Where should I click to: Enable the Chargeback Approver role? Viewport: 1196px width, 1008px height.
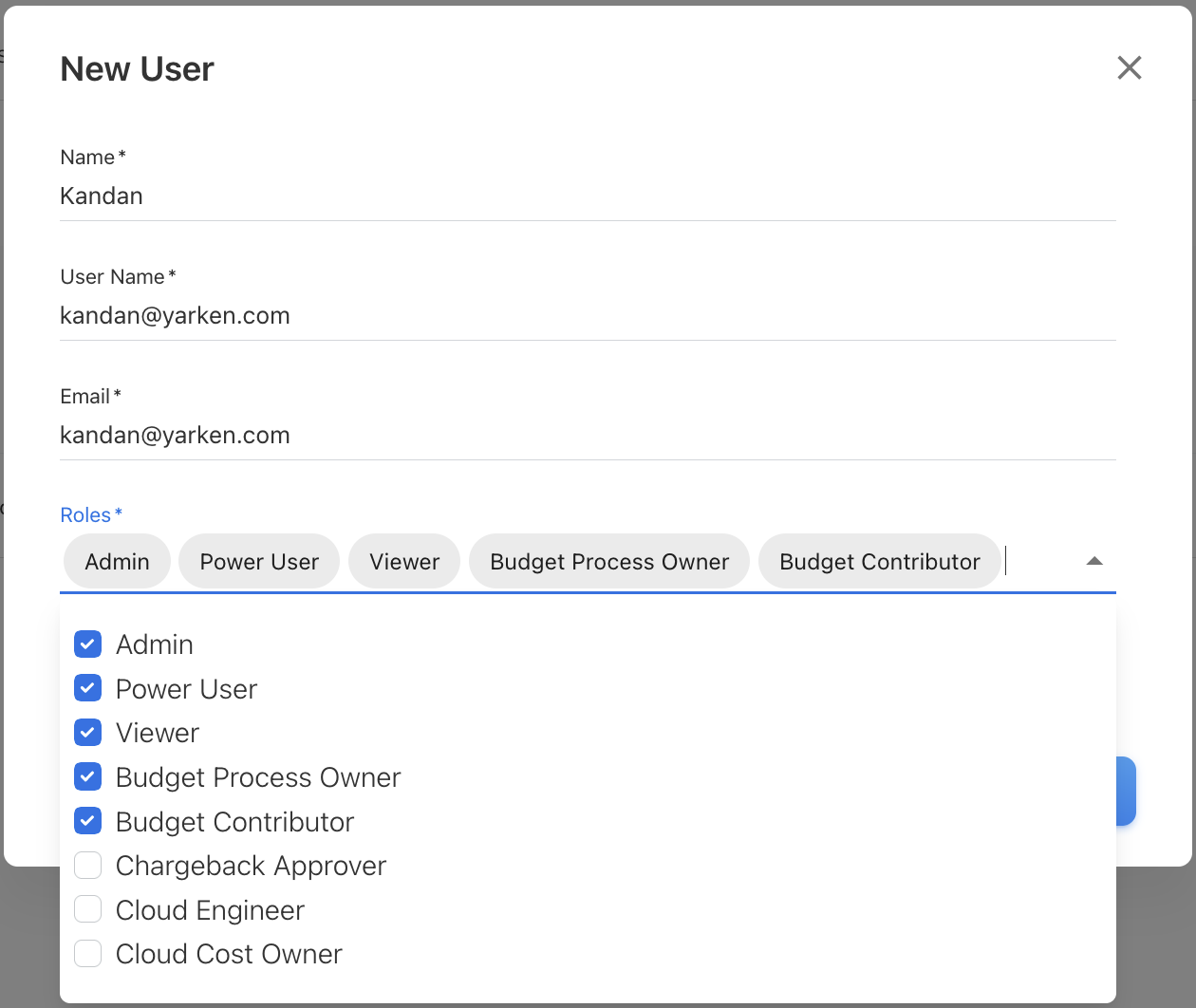point(88,866)
